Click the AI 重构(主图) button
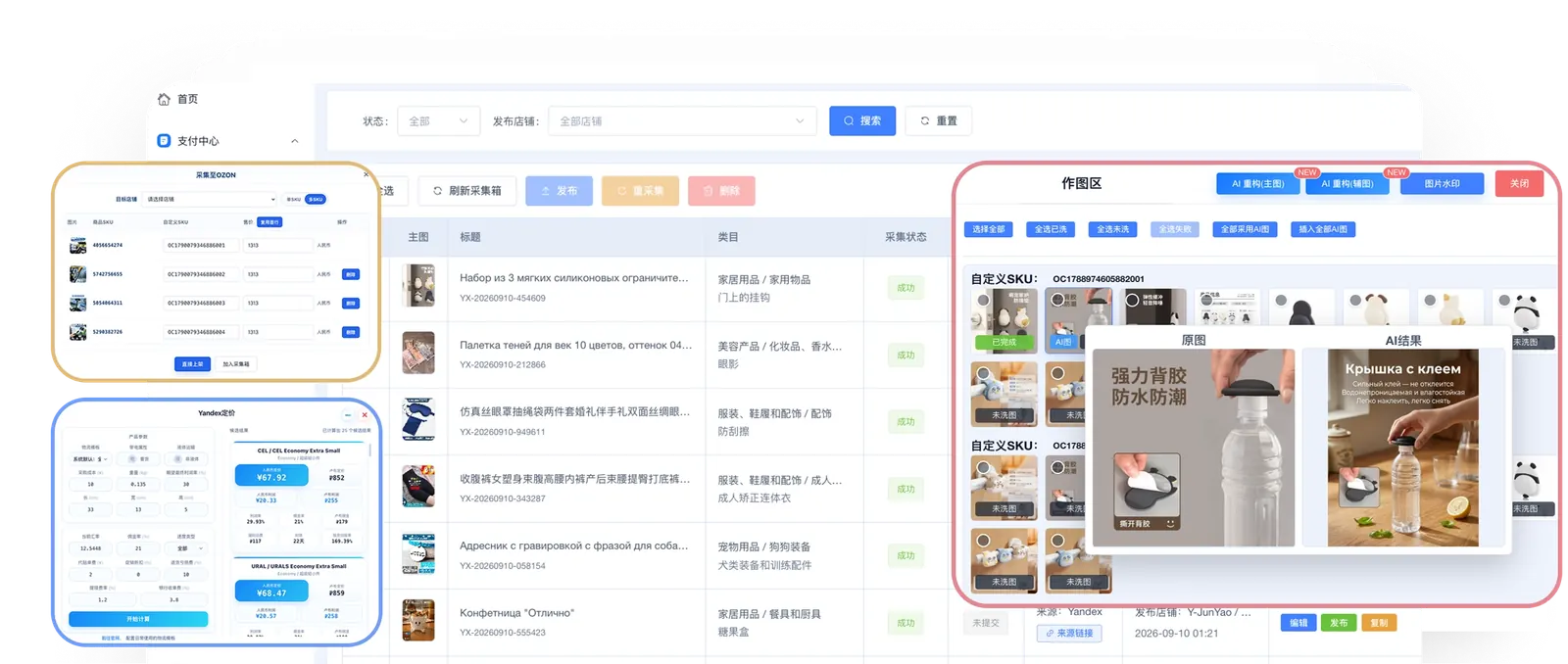The height and width of the screenshot is (664, 1568). [x=1257, y=184]
